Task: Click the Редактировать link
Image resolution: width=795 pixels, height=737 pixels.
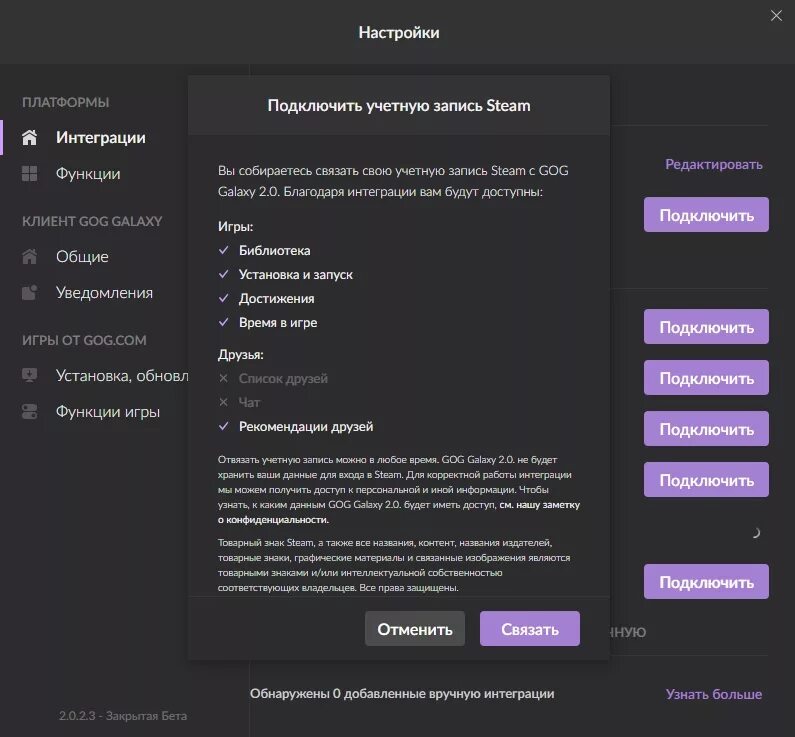Action: pyautogui.click(x=714, y=164)
